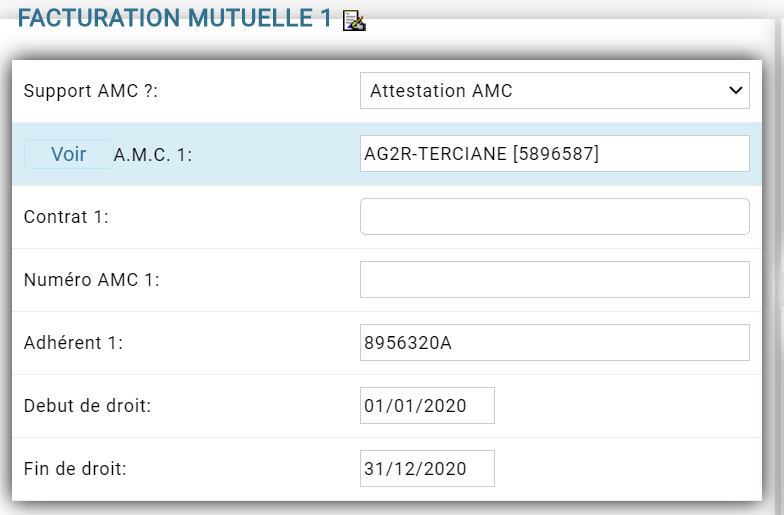
Task: Select the empty Numéro AMC 1 field
Action: (554, 280)
